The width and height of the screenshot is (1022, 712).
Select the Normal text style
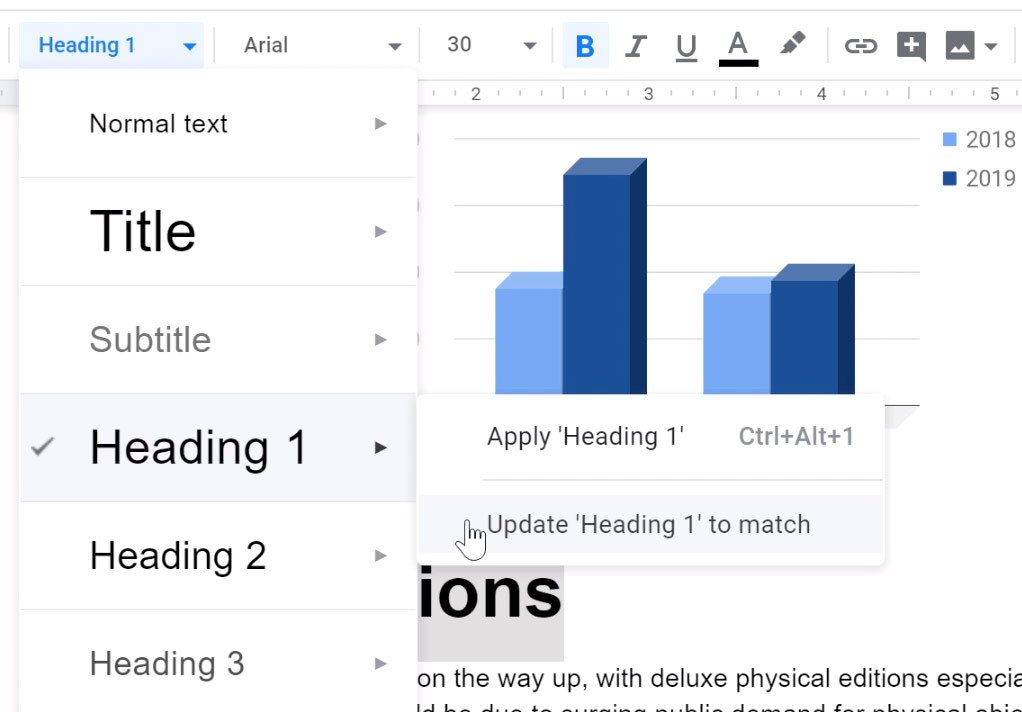click(x=157, y=123)
